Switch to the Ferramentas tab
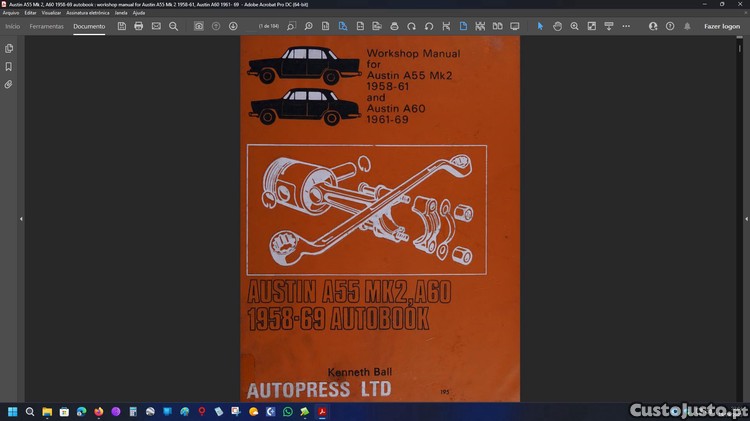Viewport: 750px width, 421px height. coord(47,26)
